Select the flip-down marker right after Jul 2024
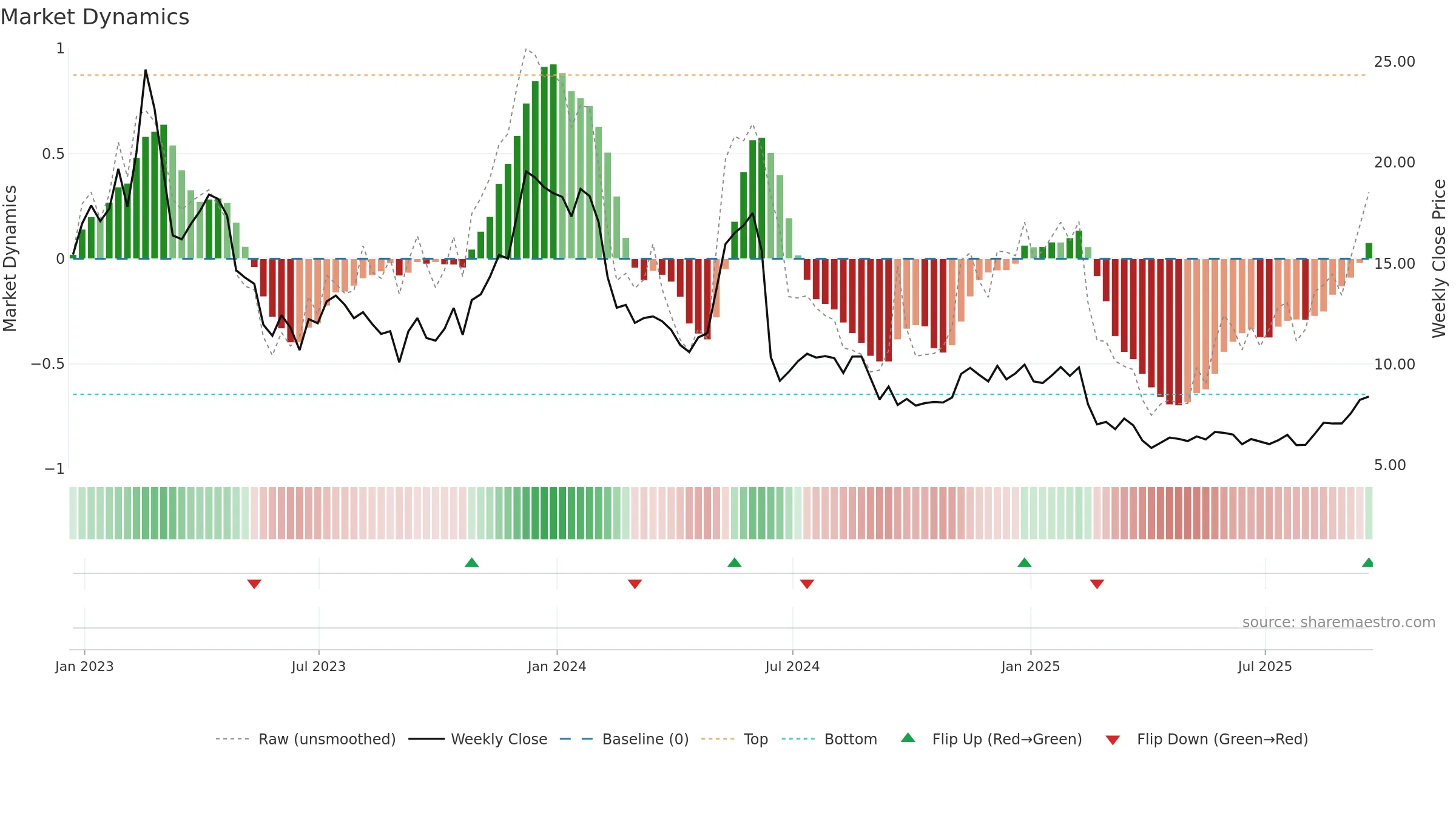1456x819 pixels. point(807,584)
